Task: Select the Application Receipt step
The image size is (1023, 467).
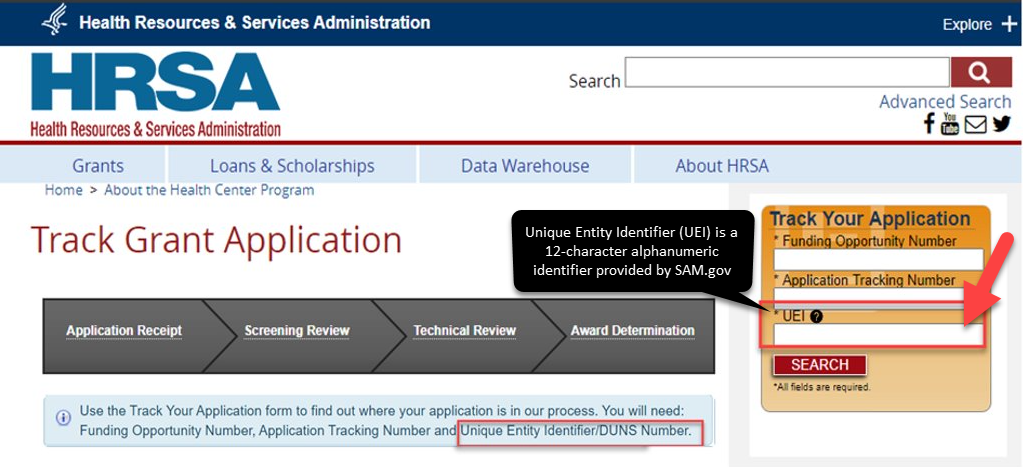Action: [124, 331]
